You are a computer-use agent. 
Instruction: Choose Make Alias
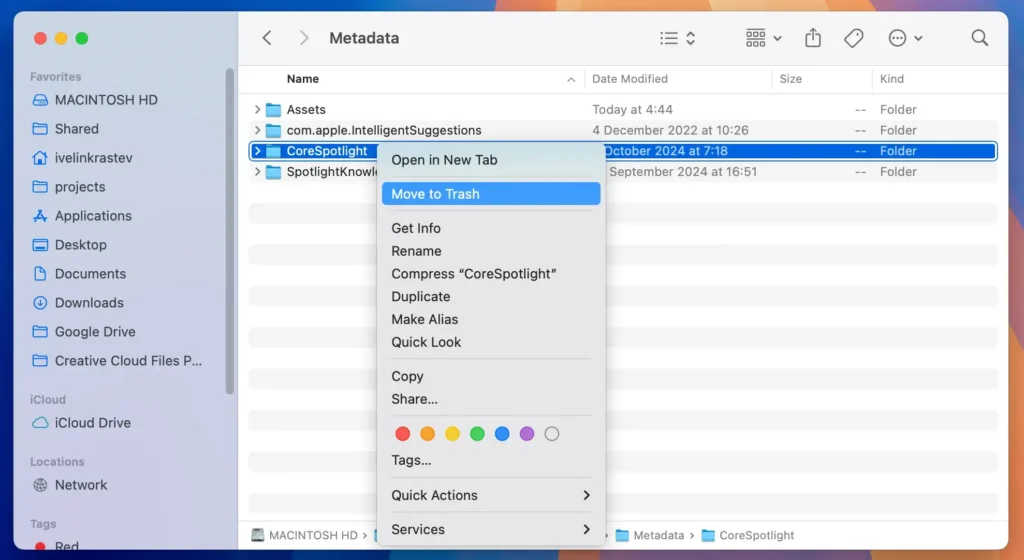(x=491, y=320)
